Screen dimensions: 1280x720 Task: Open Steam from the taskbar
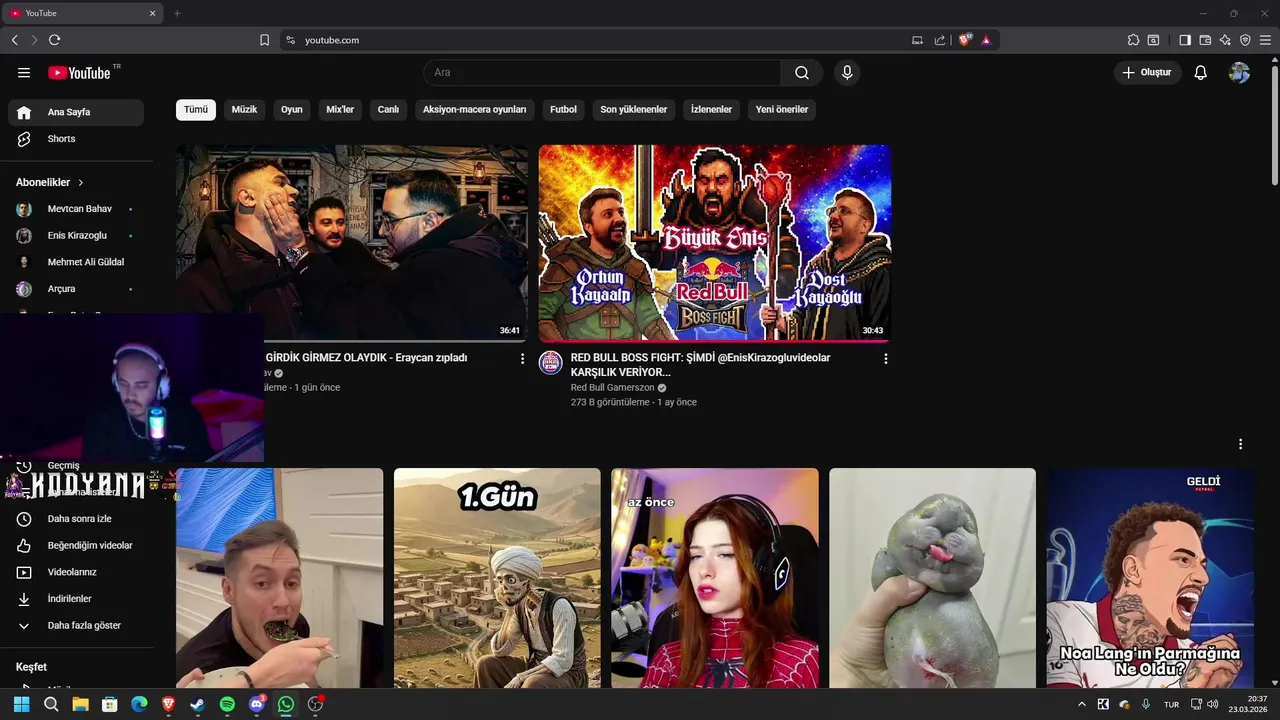198,704
